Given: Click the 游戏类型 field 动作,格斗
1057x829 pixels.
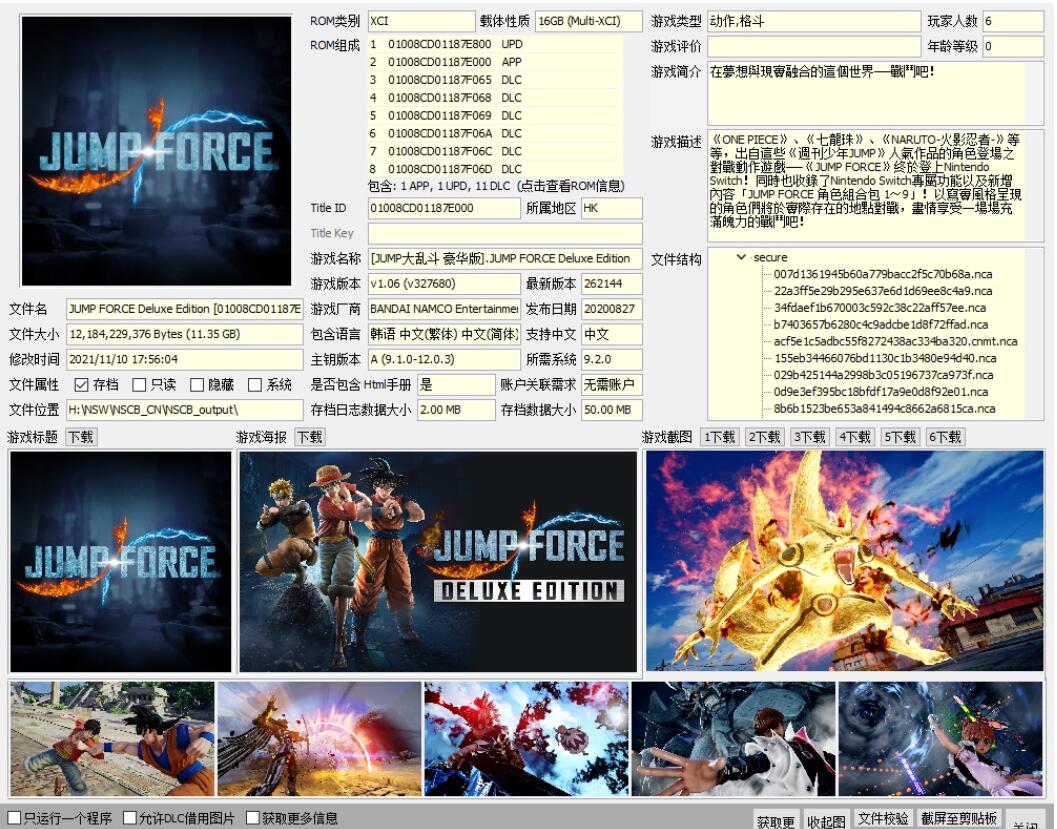Looking at the screenshot, I should [814, 21].
